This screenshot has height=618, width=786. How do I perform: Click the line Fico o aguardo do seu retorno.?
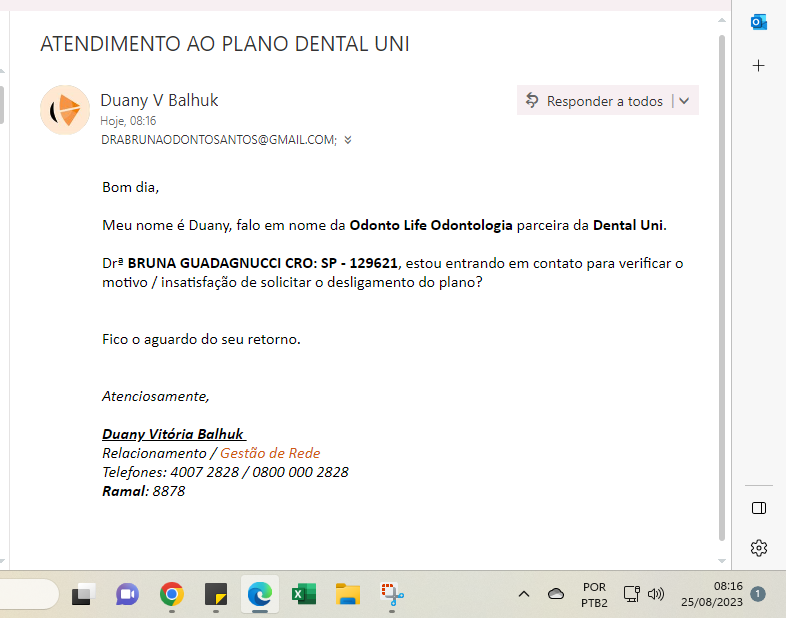pyautogui.click(x=202, y=339)
